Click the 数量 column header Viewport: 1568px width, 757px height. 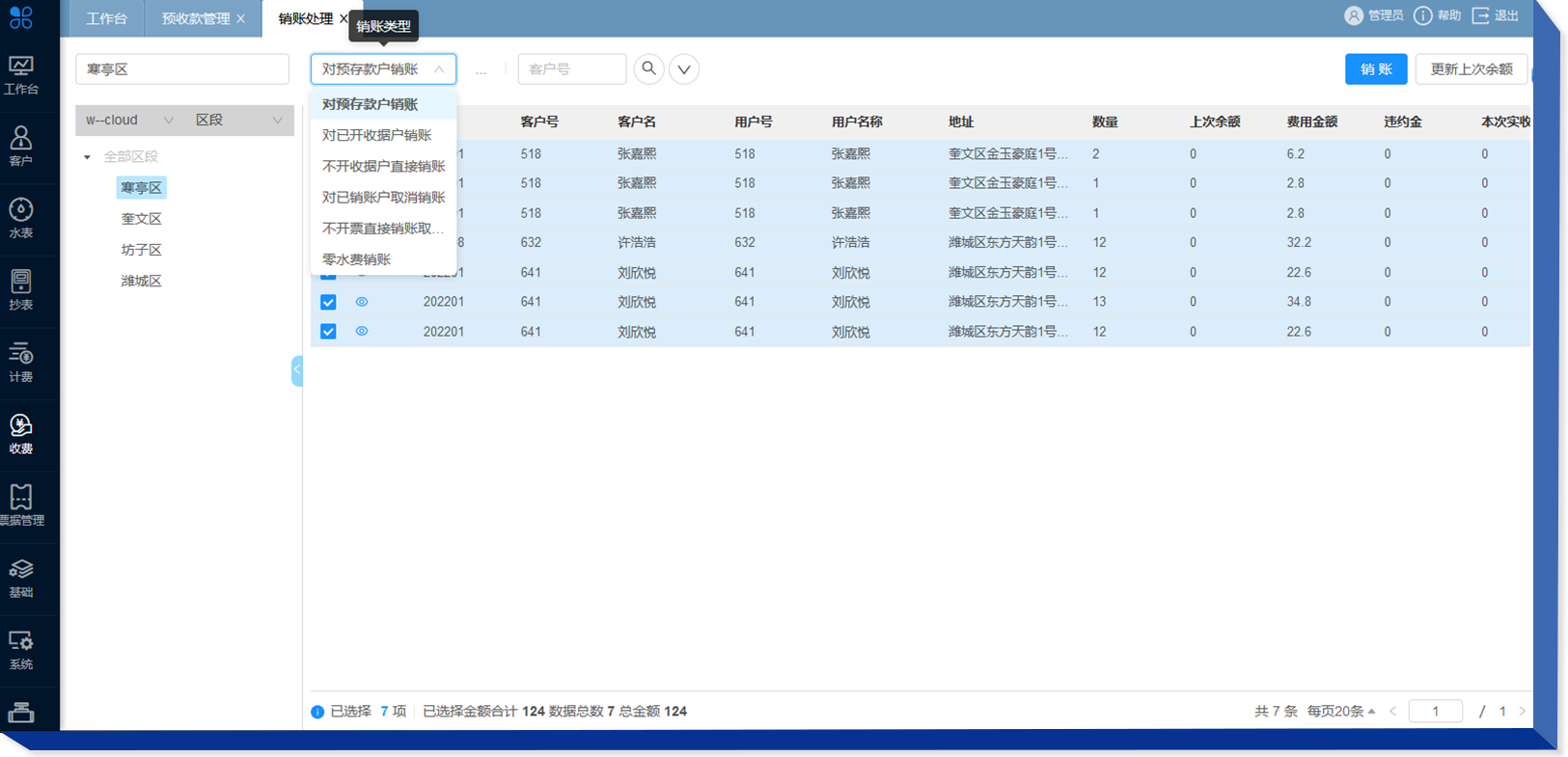1105,122
